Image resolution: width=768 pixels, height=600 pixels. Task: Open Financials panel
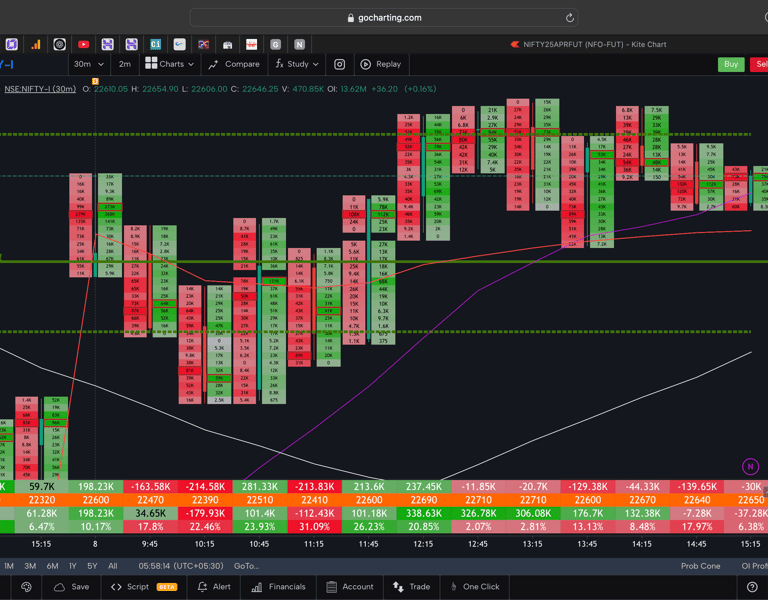(x=278, y=587)
